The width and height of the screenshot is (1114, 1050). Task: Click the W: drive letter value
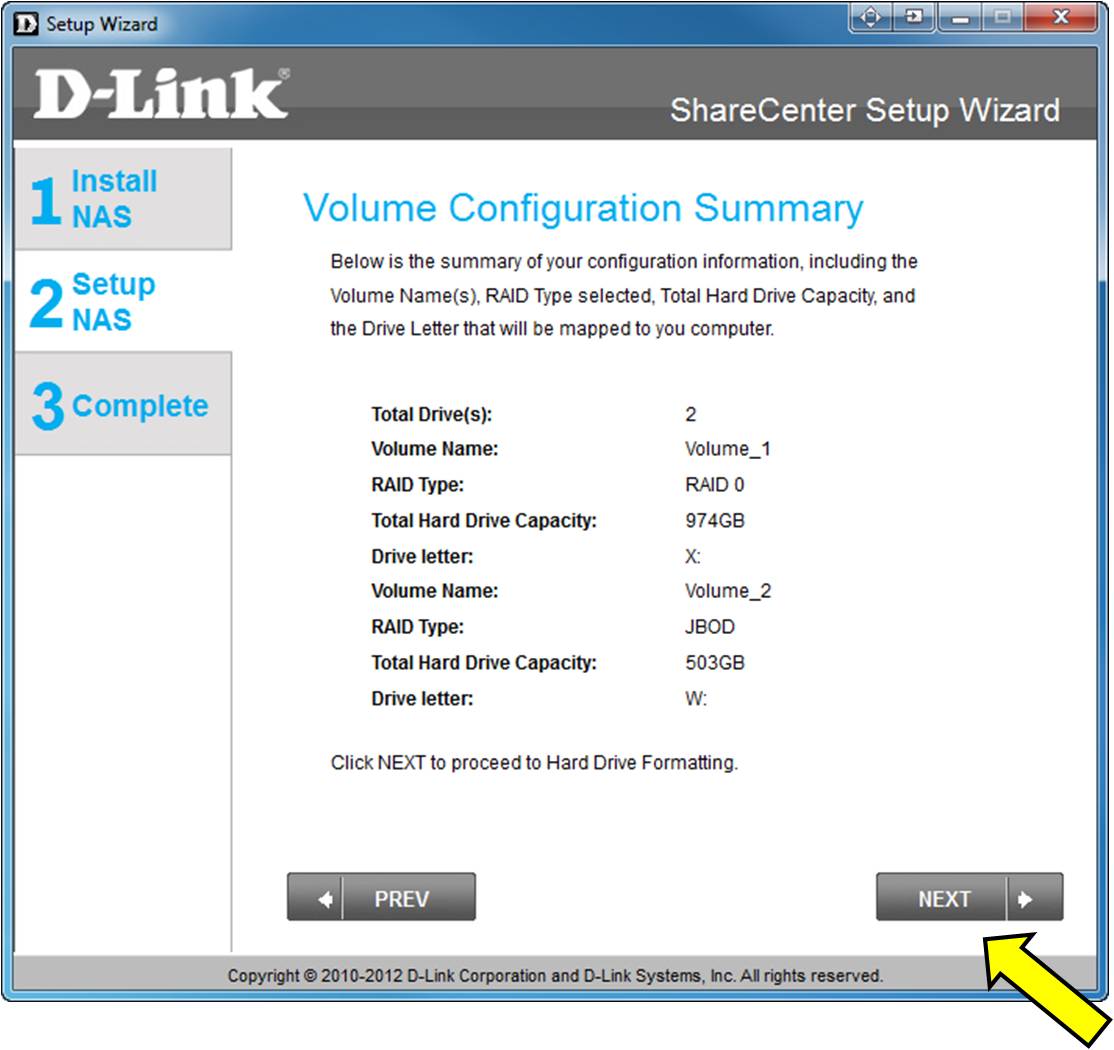click(x=696, y=698)
